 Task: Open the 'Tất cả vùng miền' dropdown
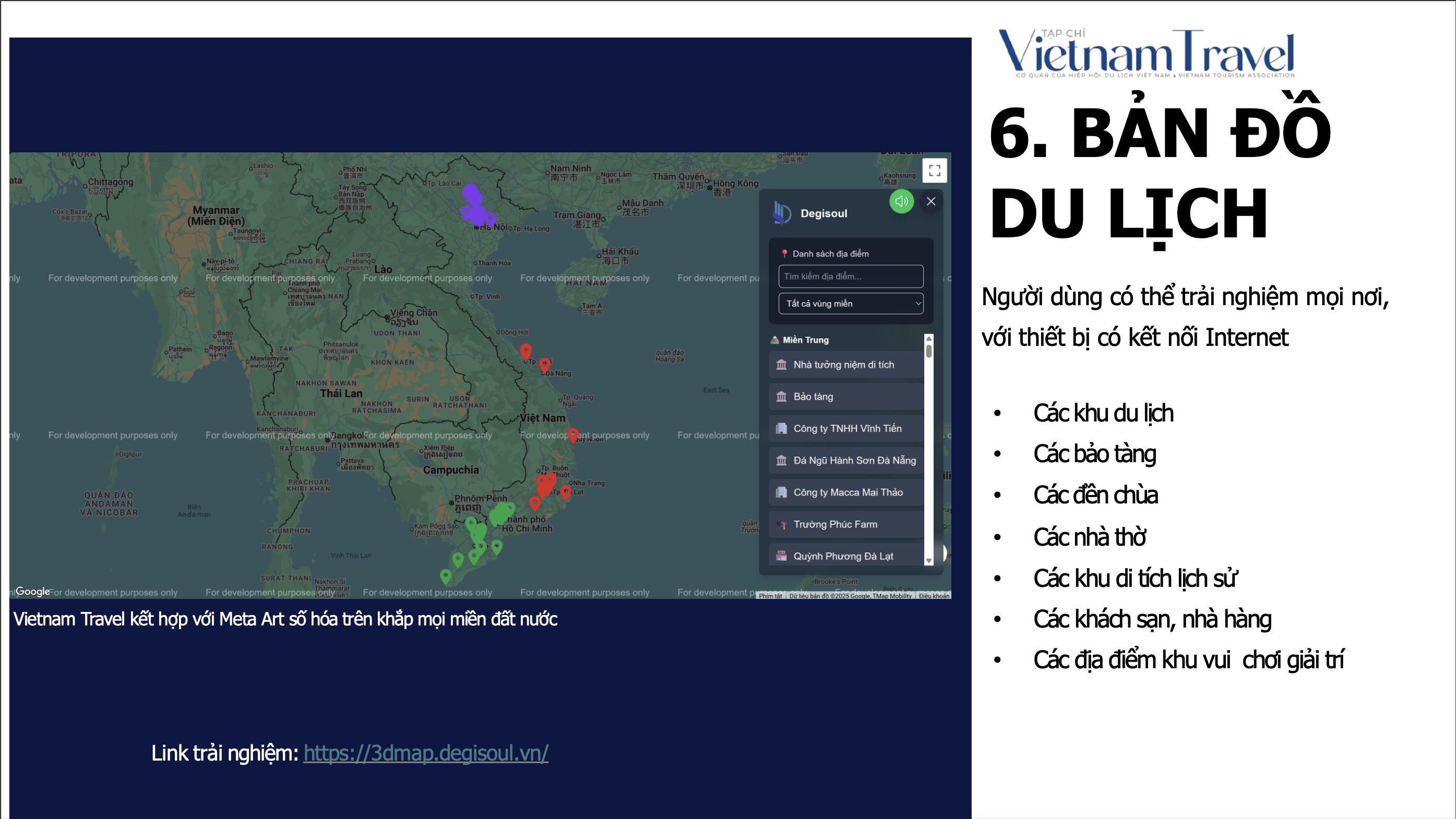851,303
